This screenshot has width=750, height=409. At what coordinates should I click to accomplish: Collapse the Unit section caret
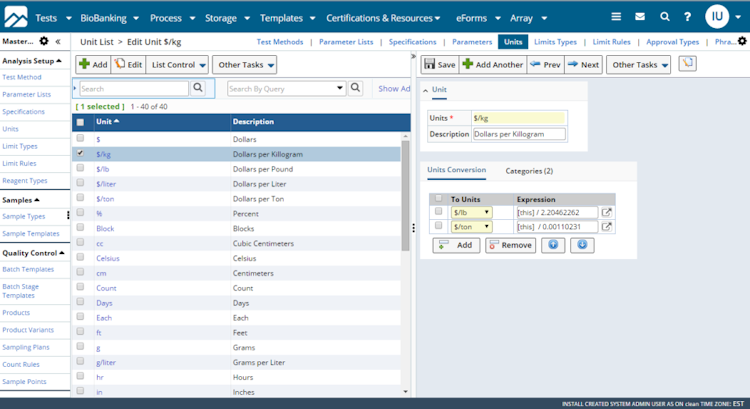[x=425, y=90]
